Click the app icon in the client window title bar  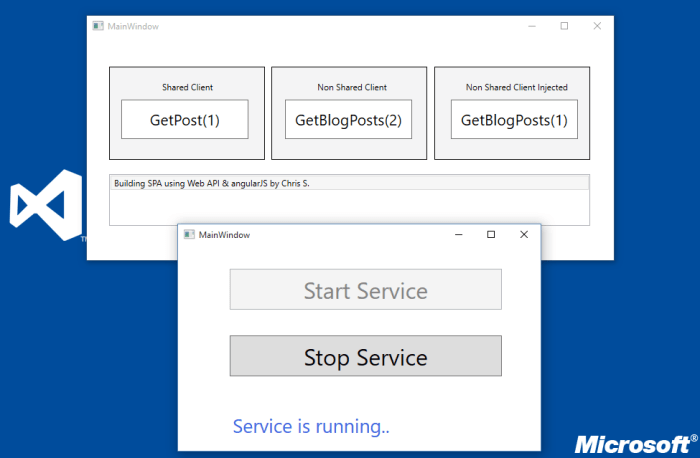click(98, 26)
